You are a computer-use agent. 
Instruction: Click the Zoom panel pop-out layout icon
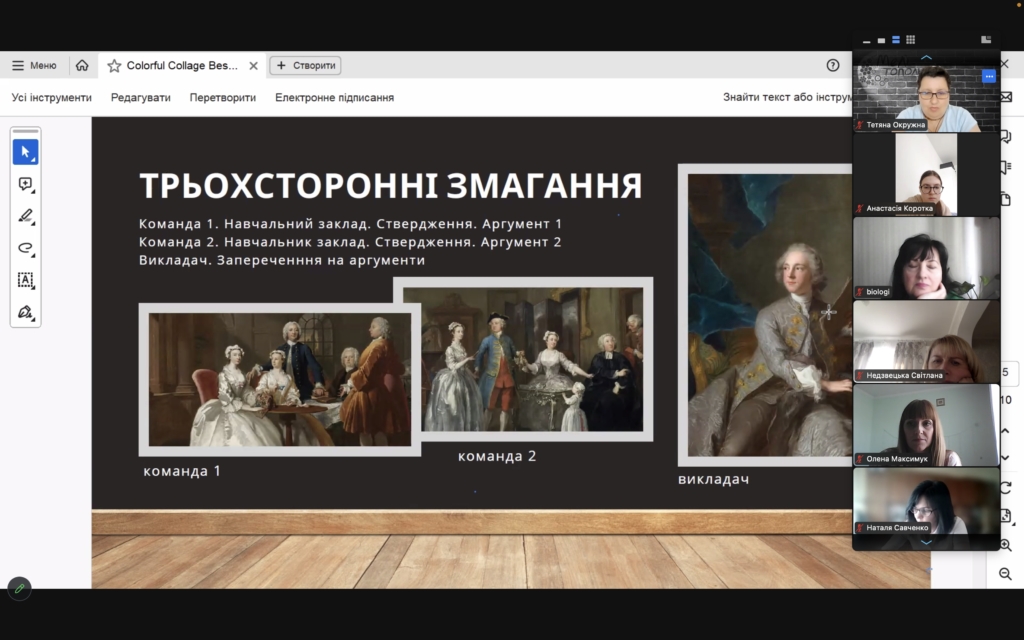[986, 40]
